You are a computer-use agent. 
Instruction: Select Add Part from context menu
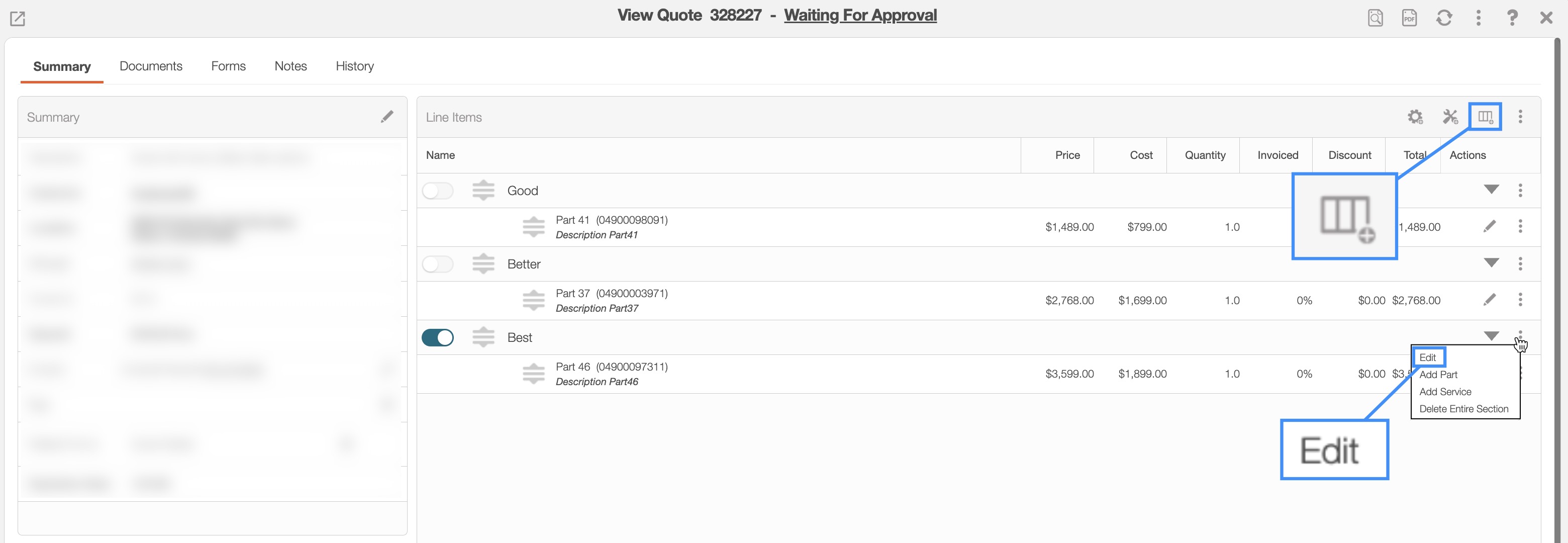tap(1438, 375)
